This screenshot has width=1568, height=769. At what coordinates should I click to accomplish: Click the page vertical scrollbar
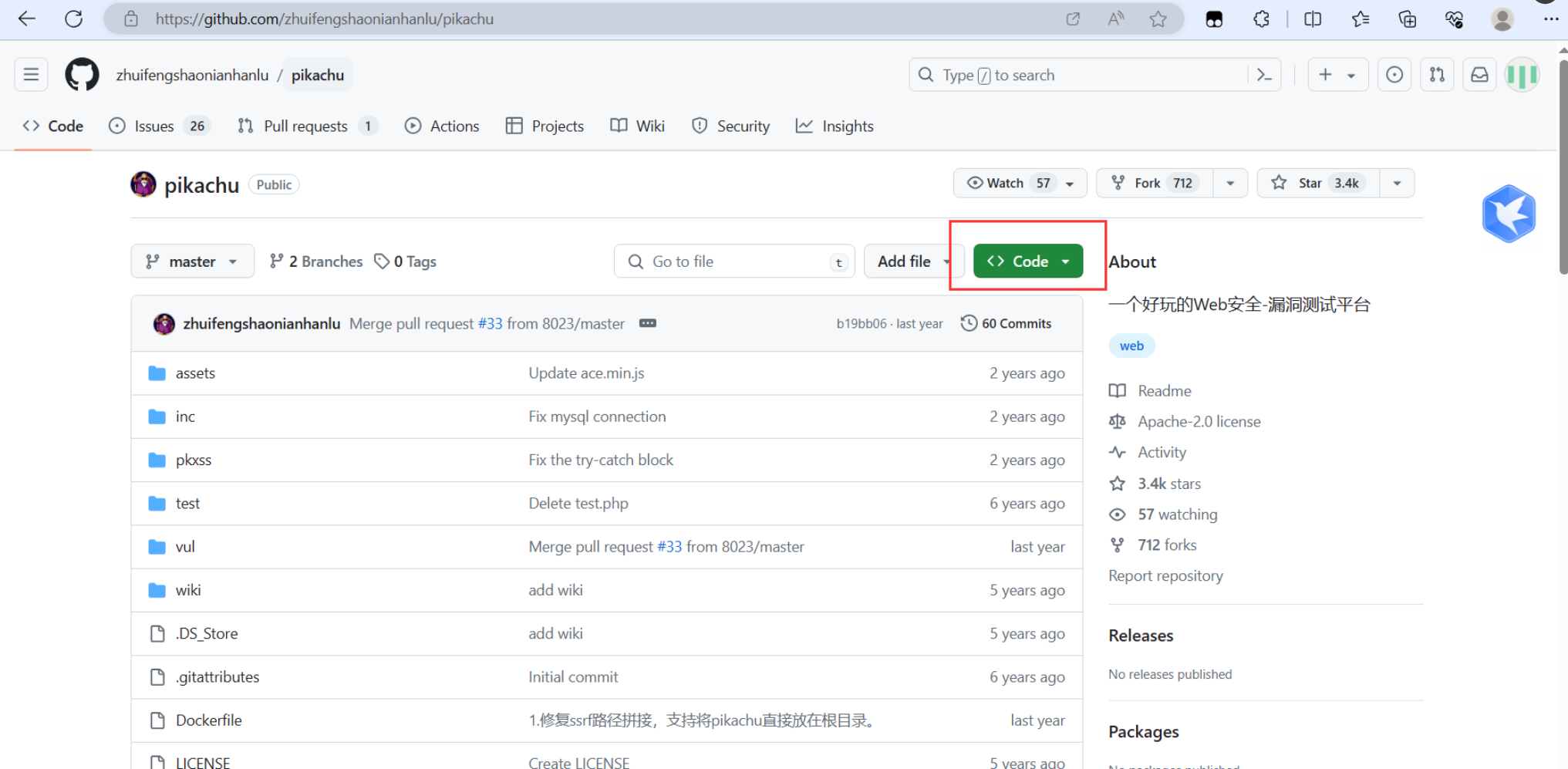(x=1563, y=167)
